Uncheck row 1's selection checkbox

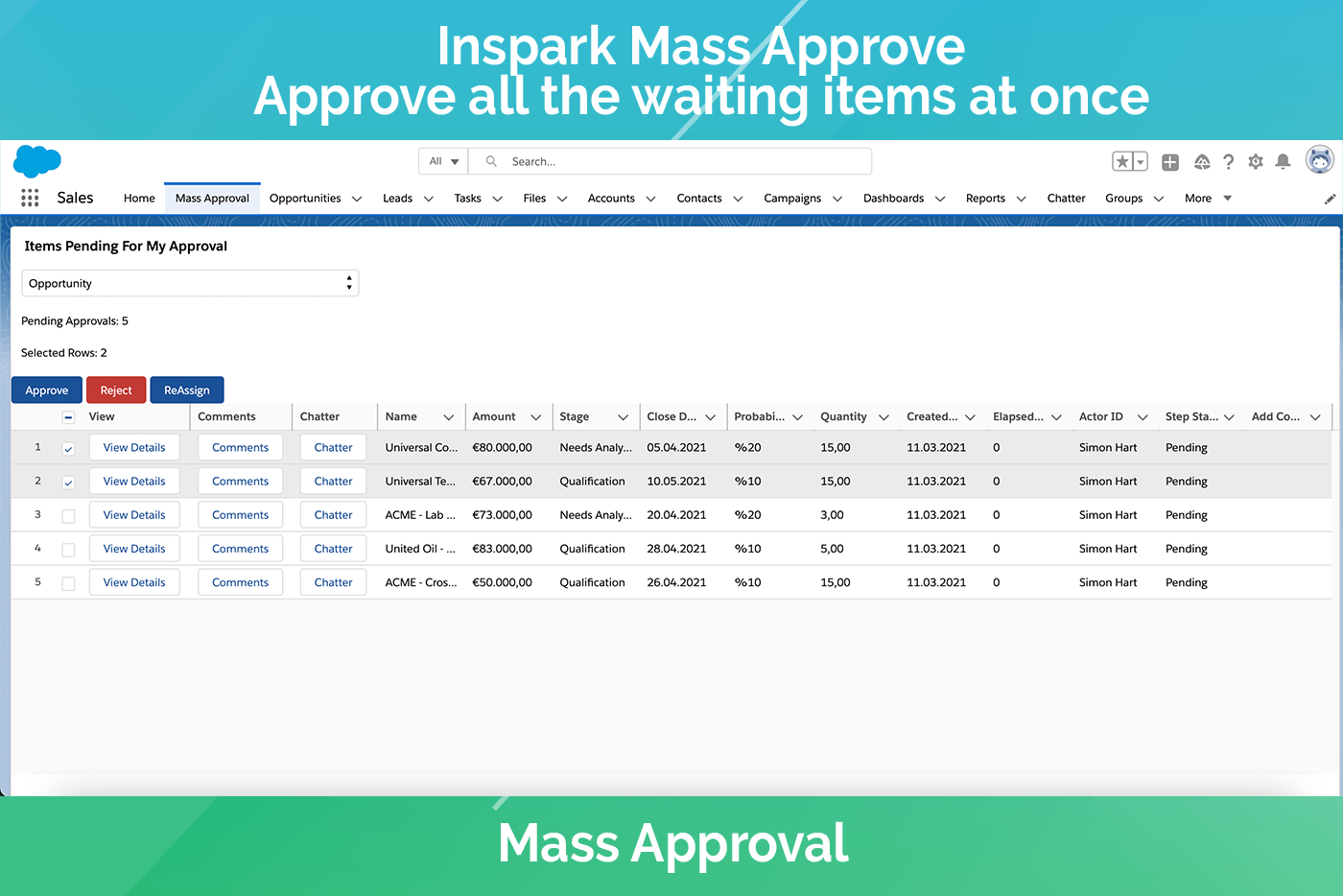pos(68,447)
